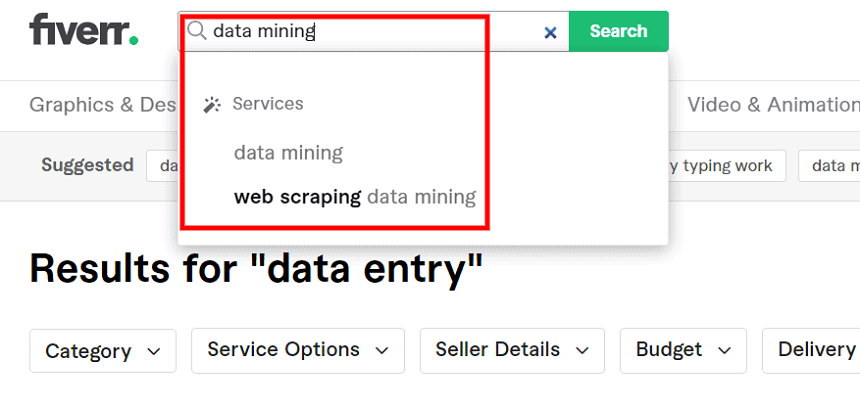Select the partially visible 'data m' suggested tag
The height and width of the screenshot is (408, 860).
point(829,166)
